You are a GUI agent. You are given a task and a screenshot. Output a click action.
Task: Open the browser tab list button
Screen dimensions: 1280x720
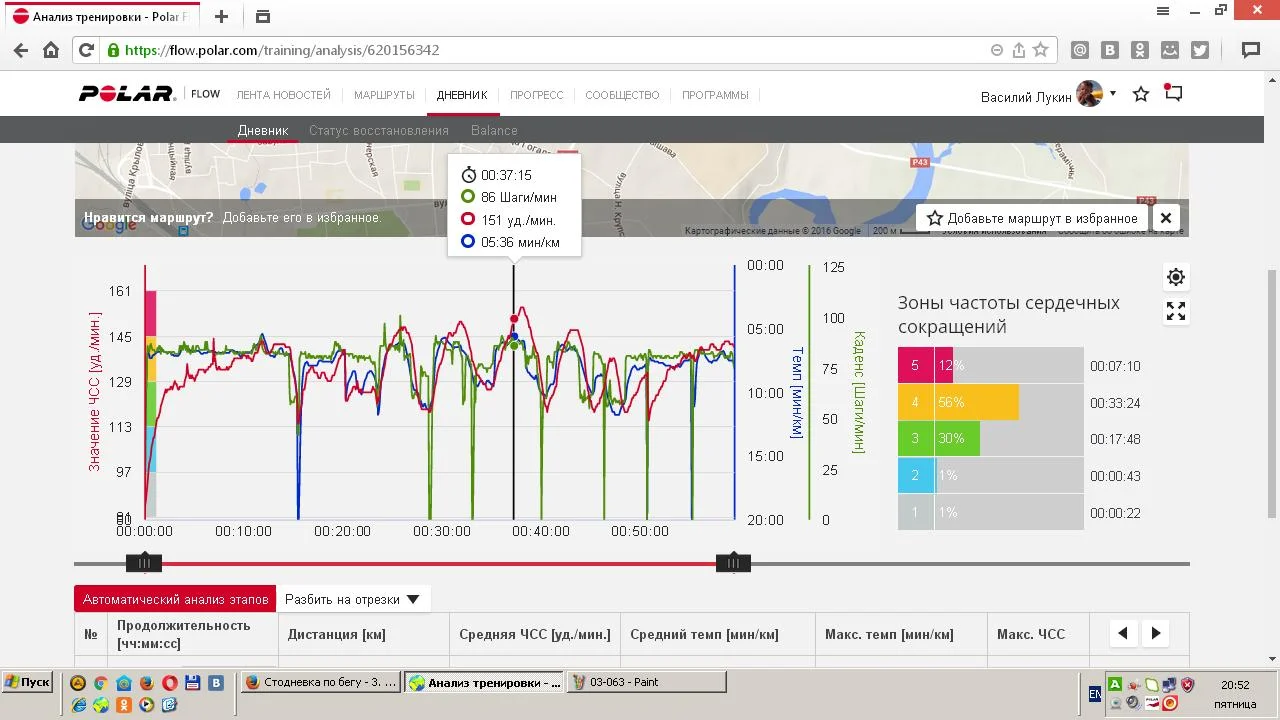pos(263,17)
